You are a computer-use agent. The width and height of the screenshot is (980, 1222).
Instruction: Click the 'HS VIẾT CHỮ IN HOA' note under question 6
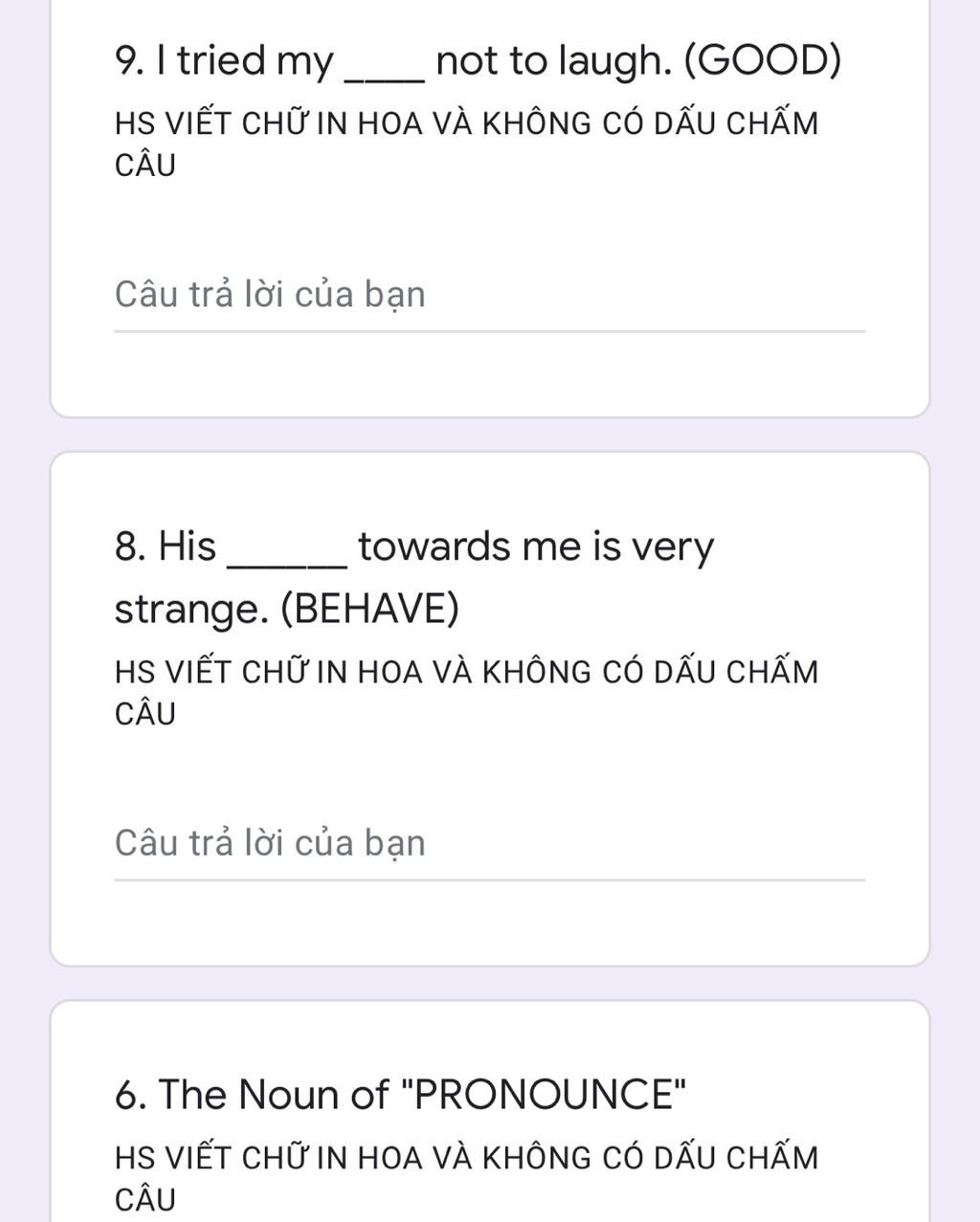click(x=466, y=1178)
